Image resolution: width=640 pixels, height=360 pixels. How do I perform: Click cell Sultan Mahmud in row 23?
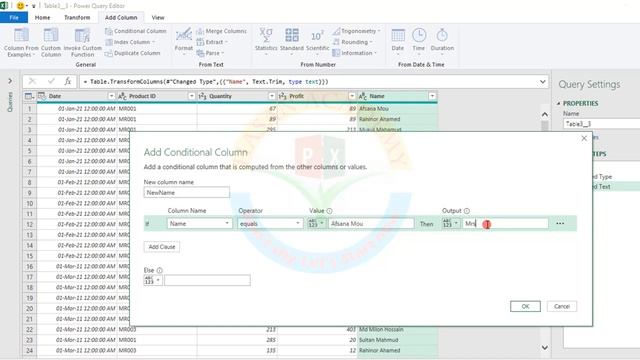click(398, 340)
